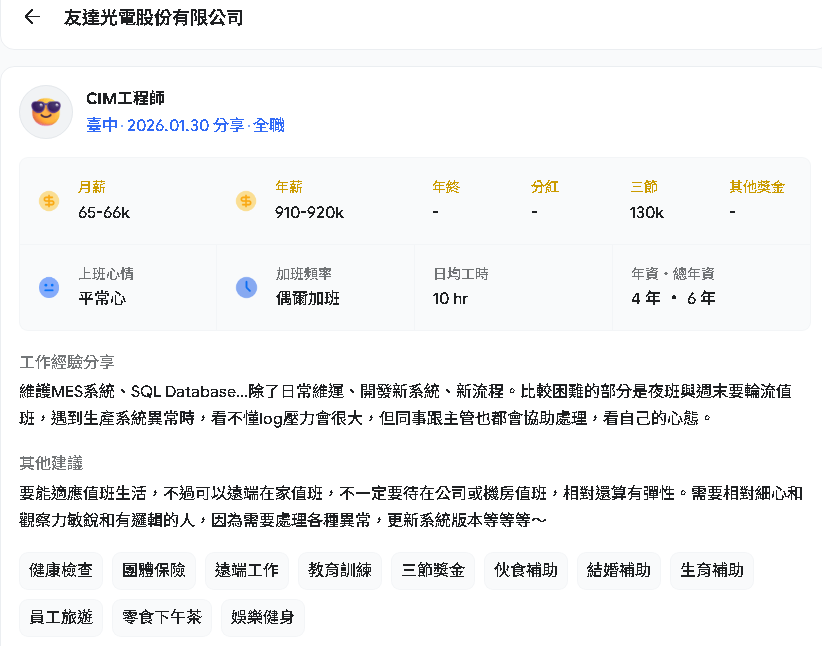
Task: Open the 臺中 location link
Action: [x=102, y=125]
